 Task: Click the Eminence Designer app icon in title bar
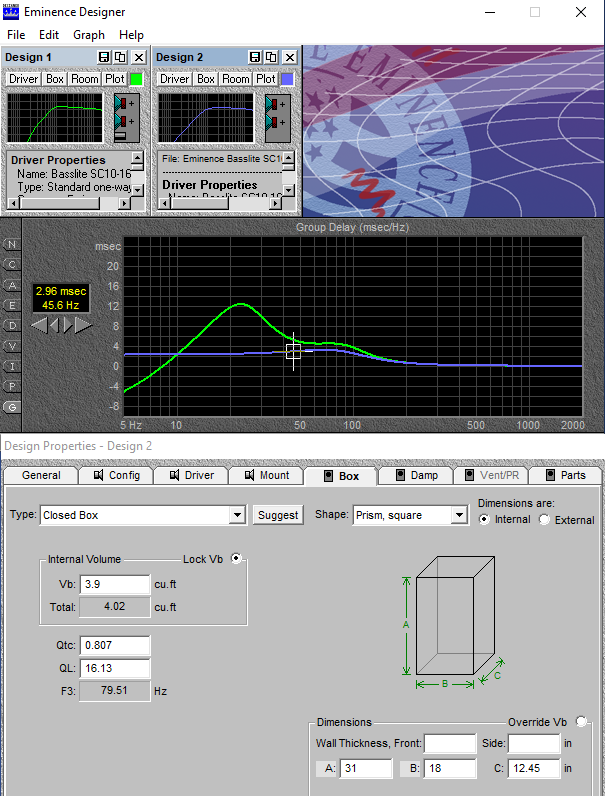click(11, 12)
